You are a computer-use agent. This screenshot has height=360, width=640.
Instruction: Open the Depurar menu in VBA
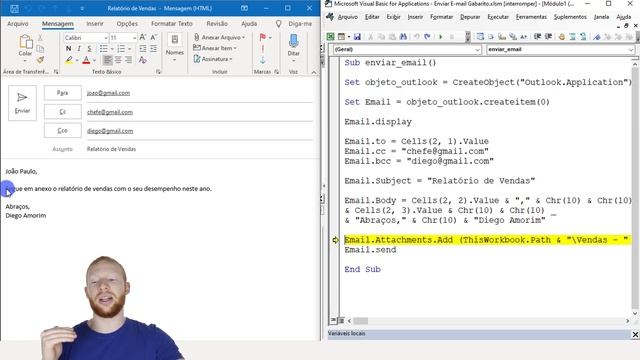click(470, 17)
